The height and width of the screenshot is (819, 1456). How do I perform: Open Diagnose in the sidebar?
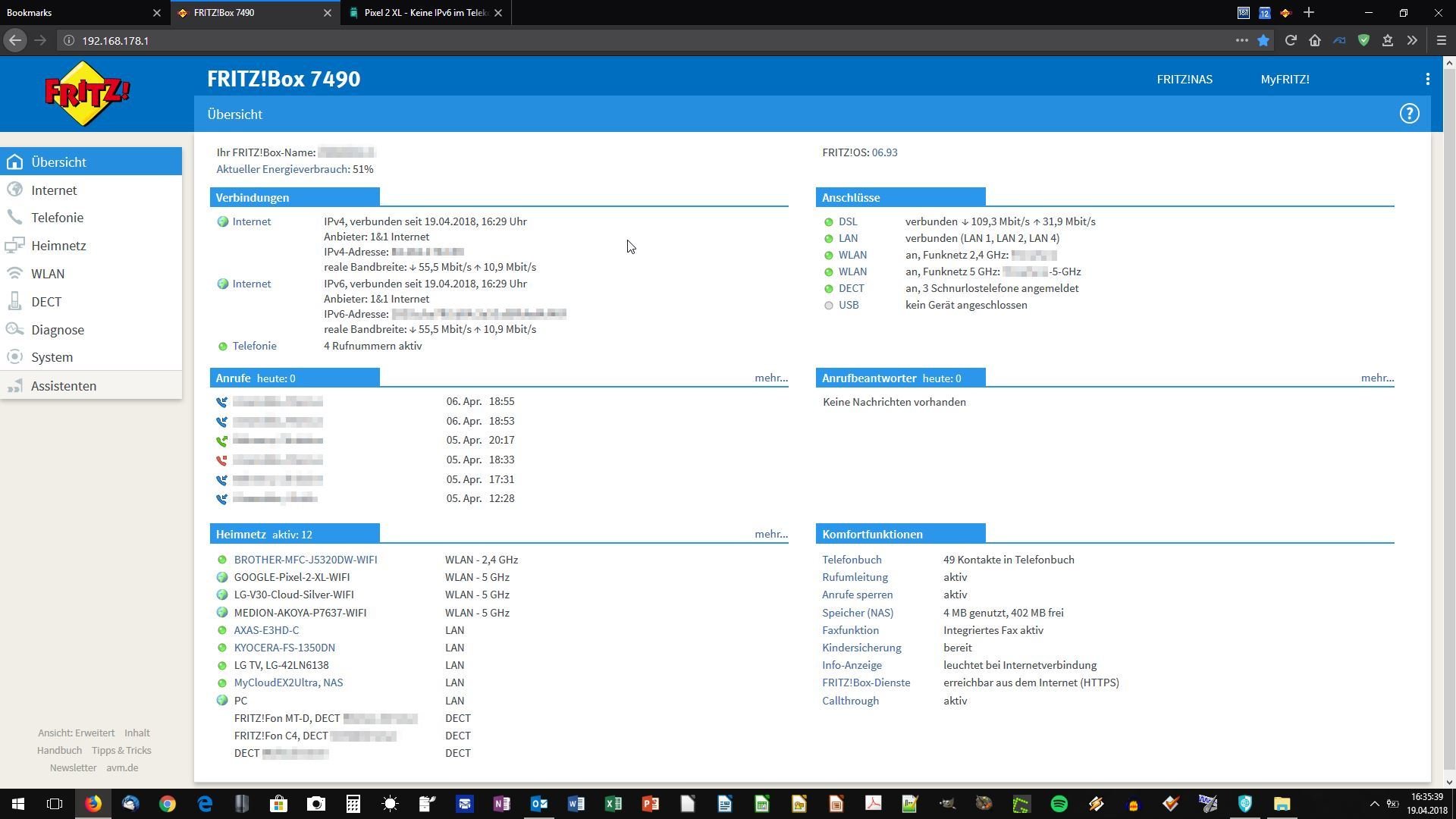(91, 330)
